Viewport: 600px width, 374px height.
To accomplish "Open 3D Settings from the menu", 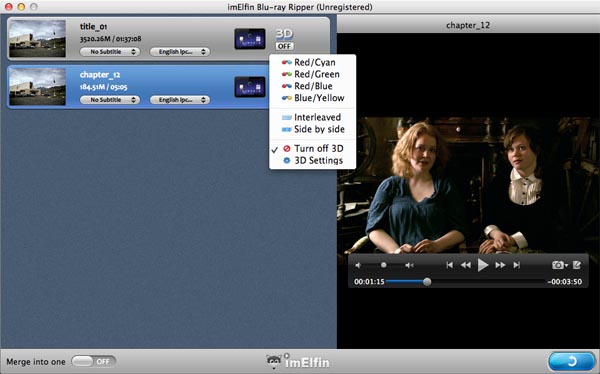I will (x=312, y=160).
